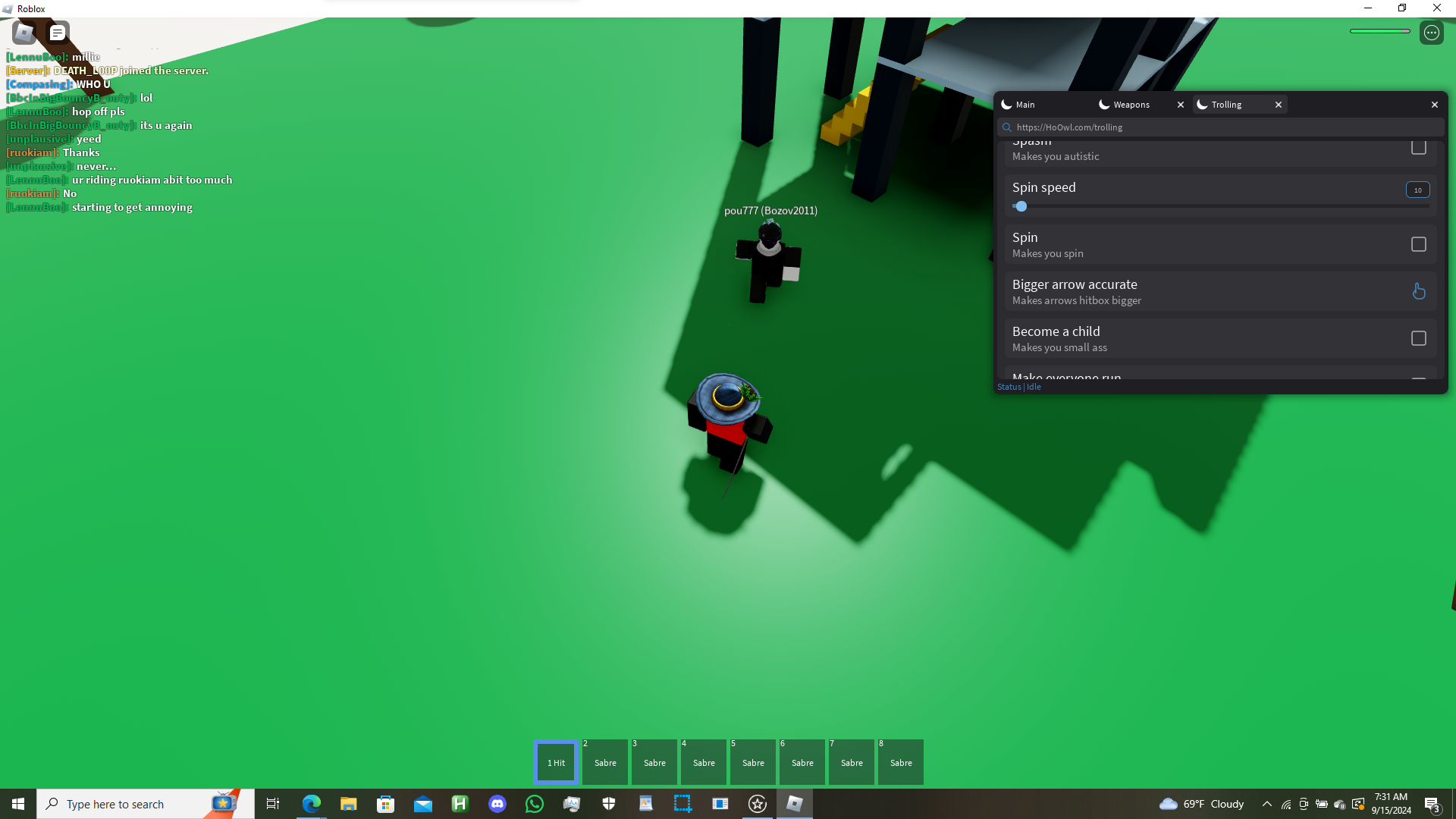Close the script hub panel
1456x819 pixels.
(x=1435, y=105)
